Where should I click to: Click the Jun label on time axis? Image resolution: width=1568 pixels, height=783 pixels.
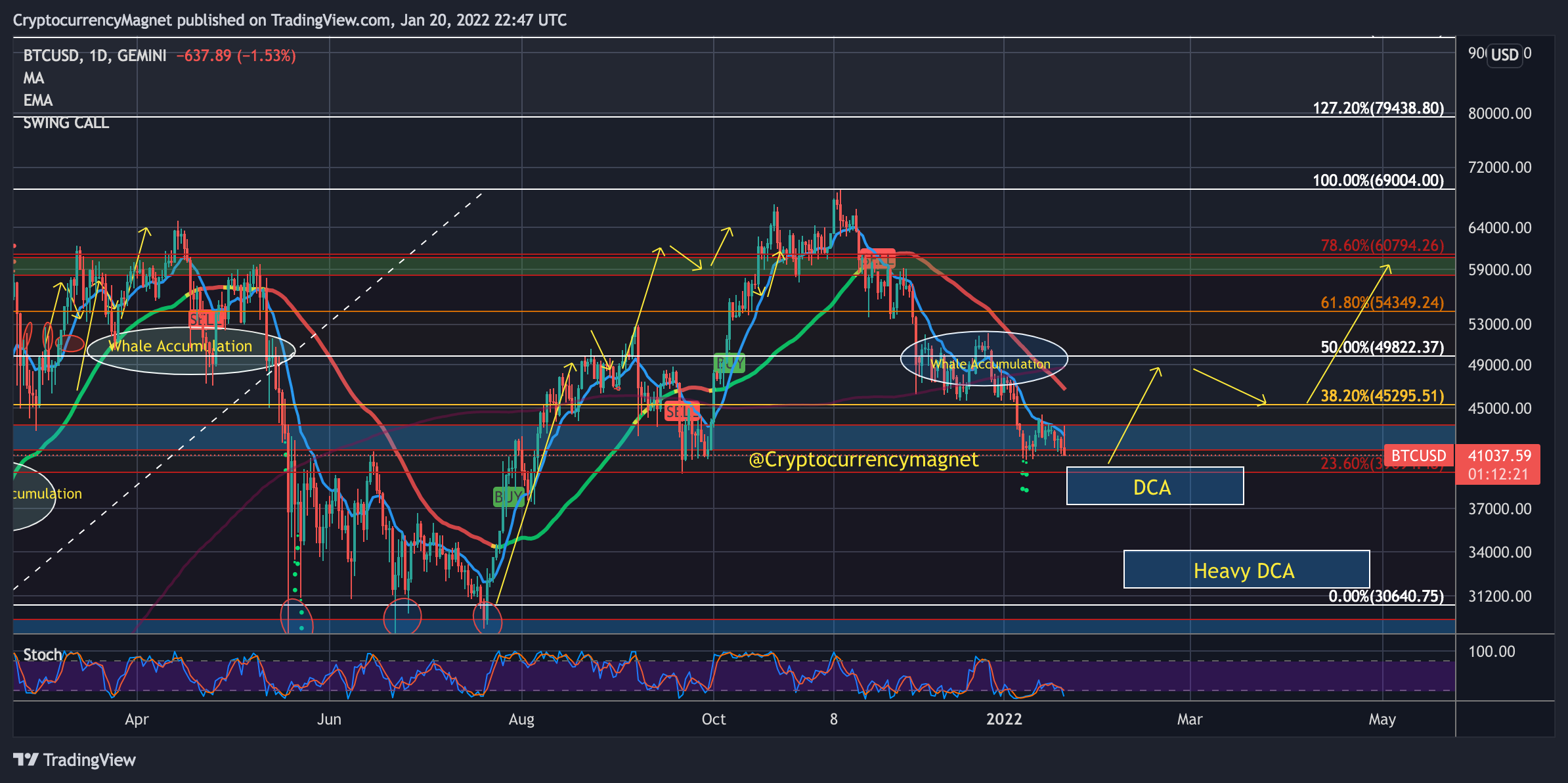pyautogui.click(x=329, y=719)
